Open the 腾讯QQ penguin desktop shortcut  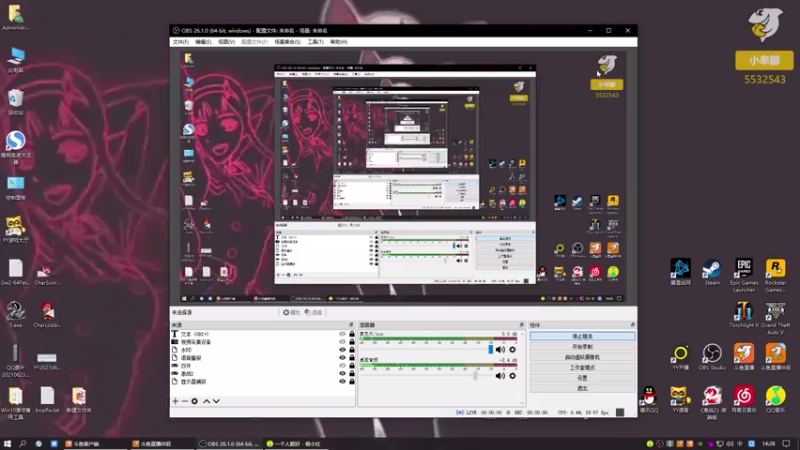pos(649,399)
